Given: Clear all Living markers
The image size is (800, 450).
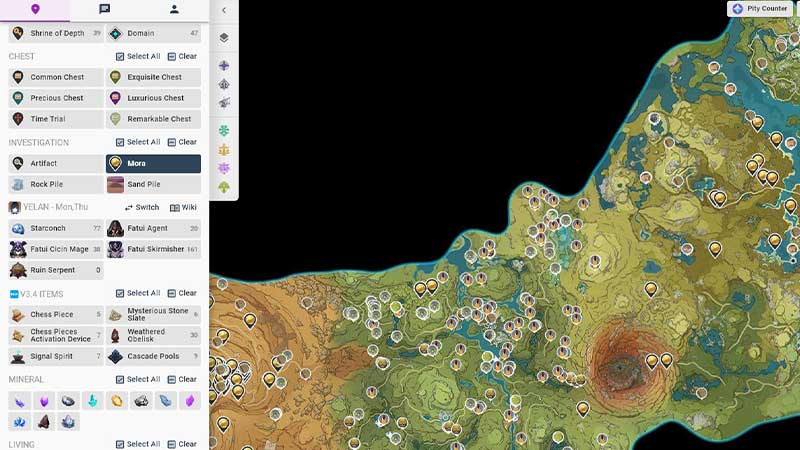Looking at the screenshot, I should (182, 444).
